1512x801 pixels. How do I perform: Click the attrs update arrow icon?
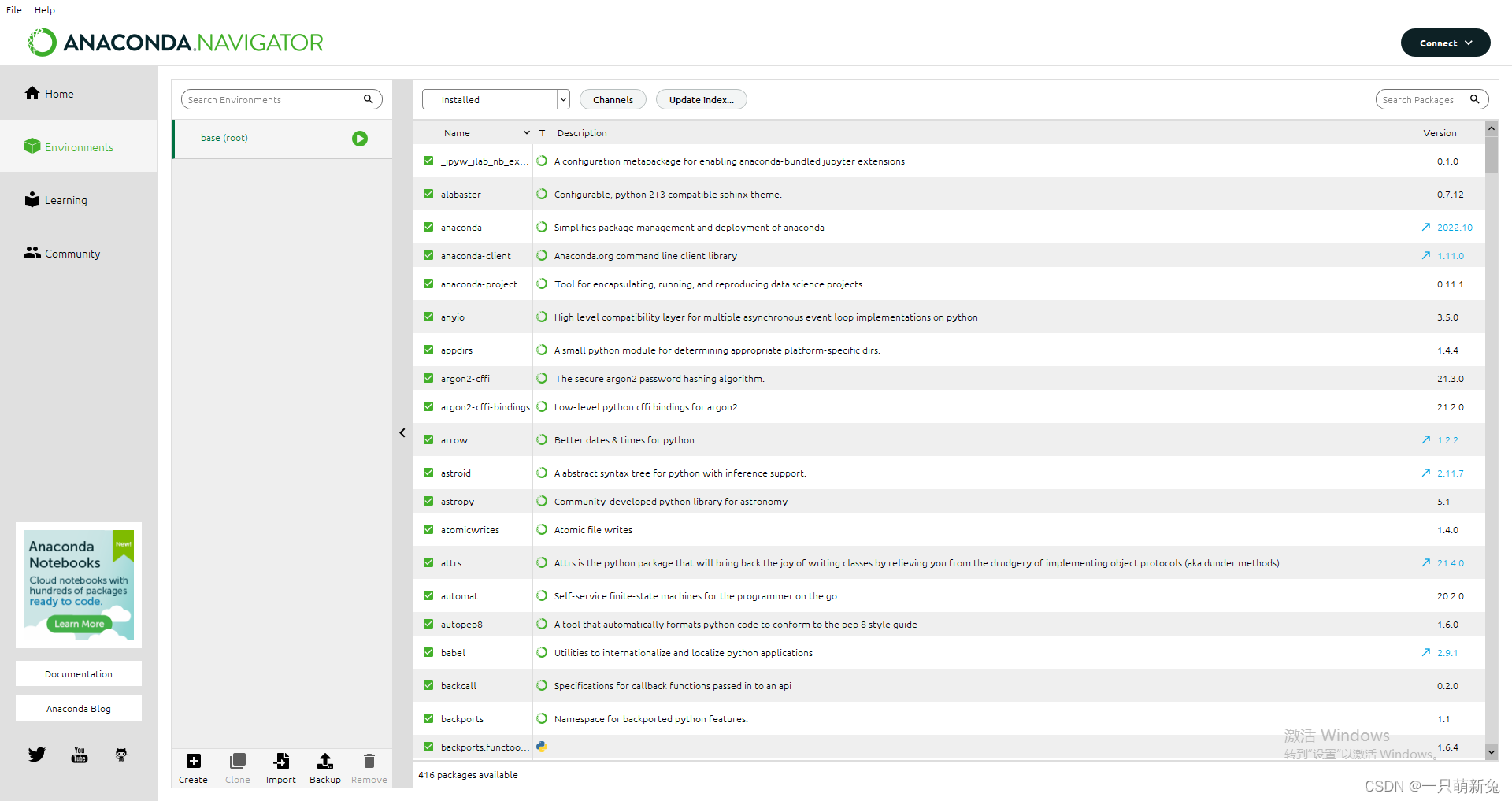coord(1426,562)
